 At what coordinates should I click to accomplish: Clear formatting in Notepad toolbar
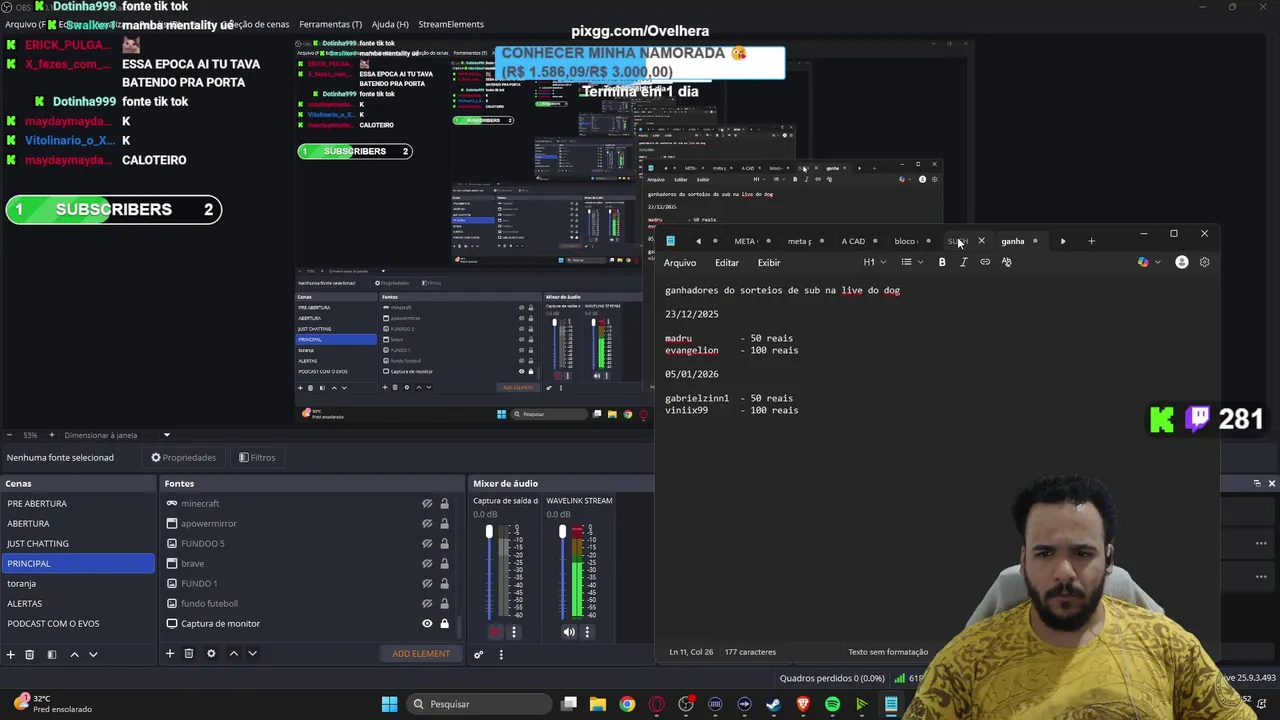(1006, 262)
